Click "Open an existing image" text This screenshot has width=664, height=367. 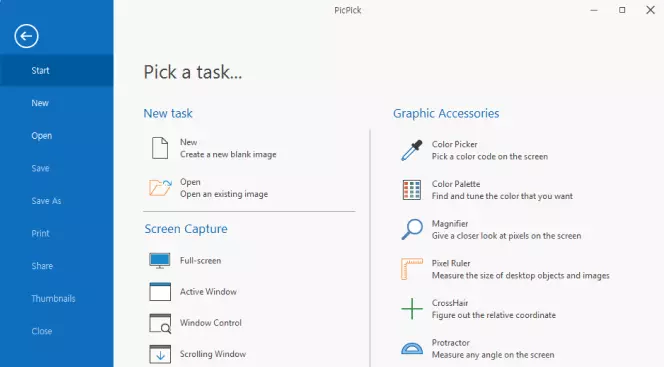pyautogui.click(x=224, y=194)
